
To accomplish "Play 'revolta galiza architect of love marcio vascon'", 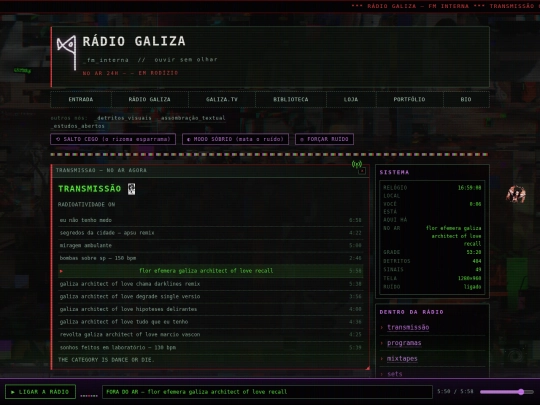I will [210, 335].
